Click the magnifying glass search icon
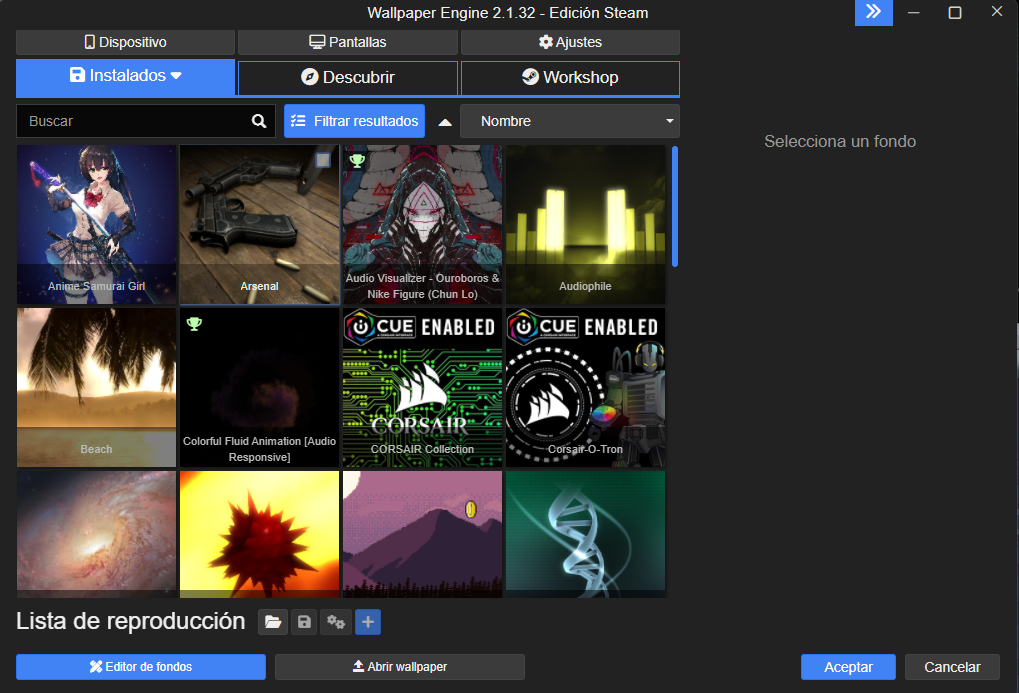 tap(259, 121)
